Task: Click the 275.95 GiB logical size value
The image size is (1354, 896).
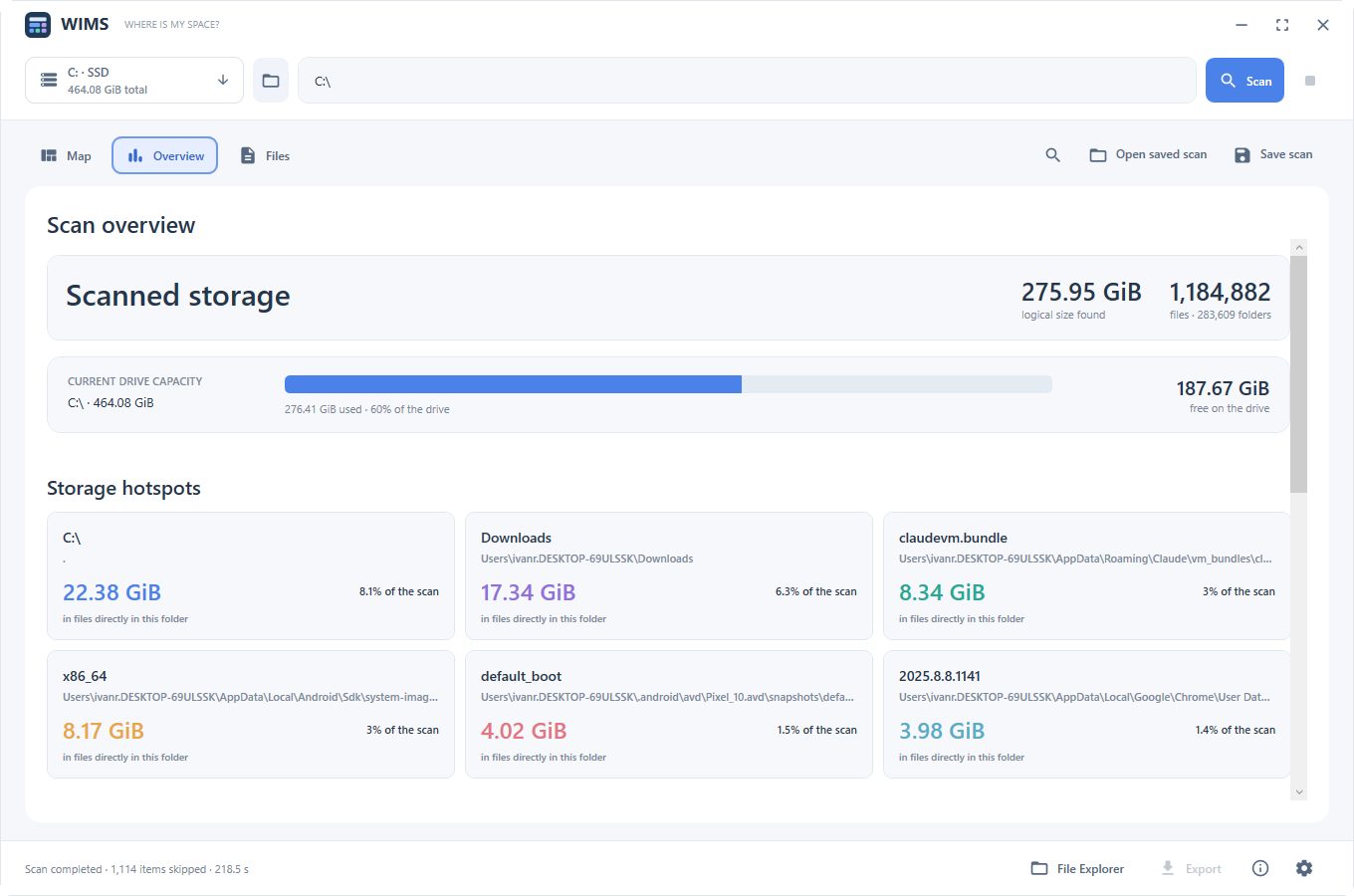Action: (x=1081, y=292)
